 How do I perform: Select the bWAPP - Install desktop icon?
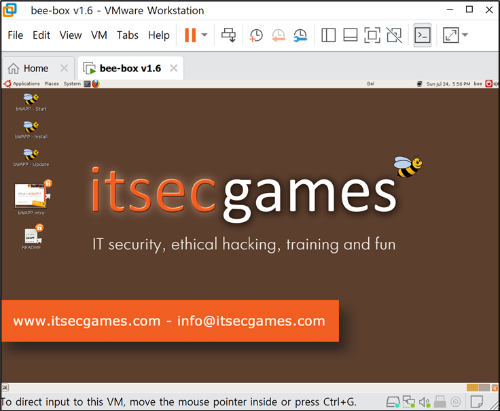(x=31, y=130)
